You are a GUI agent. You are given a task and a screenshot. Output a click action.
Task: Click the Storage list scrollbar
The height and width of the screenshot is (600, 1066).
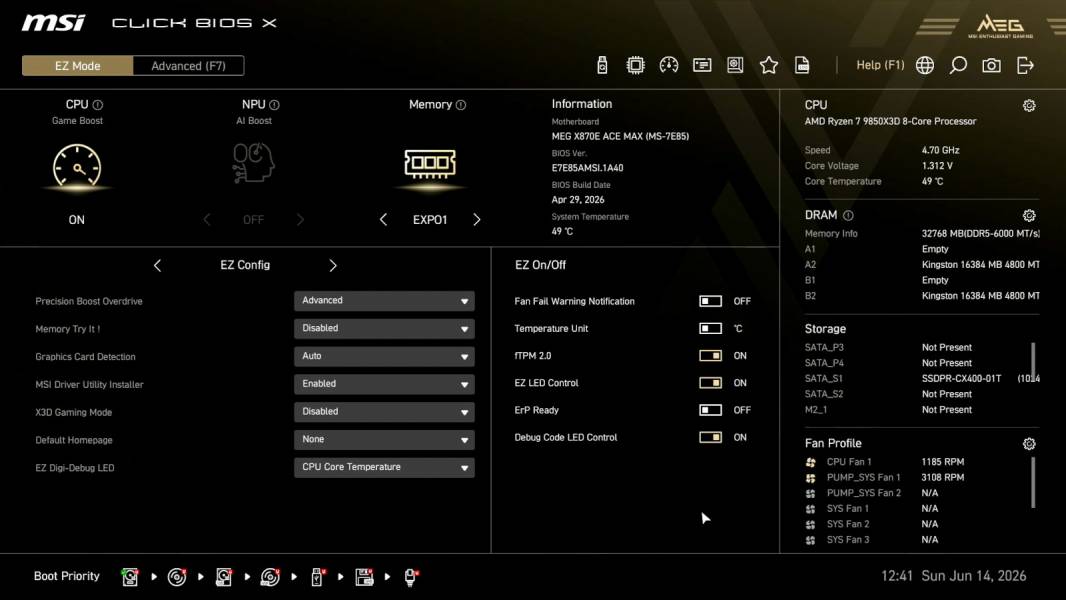(1033, 360)
